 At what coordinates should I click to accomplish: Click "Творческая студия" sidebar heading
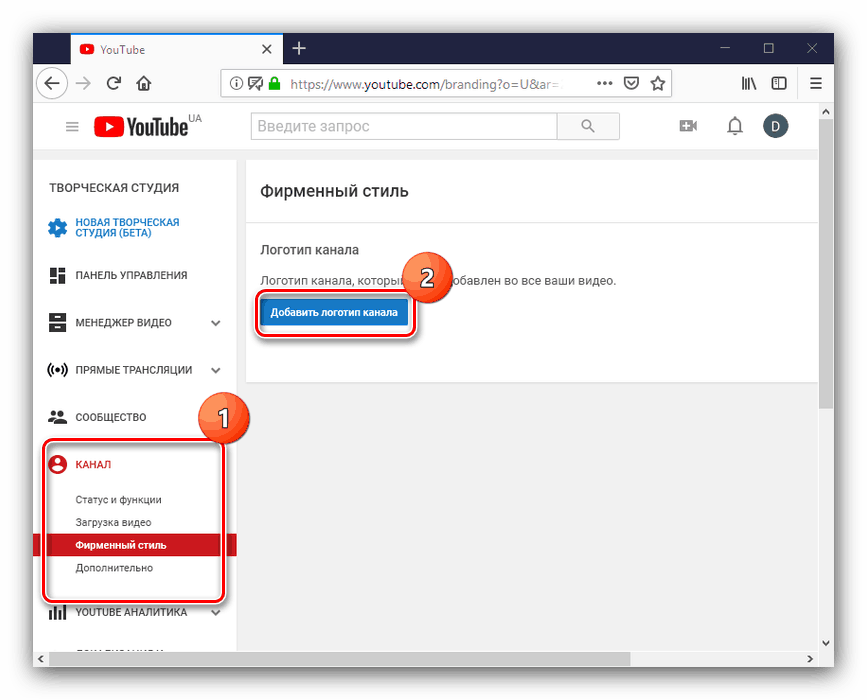coord(114,188)
